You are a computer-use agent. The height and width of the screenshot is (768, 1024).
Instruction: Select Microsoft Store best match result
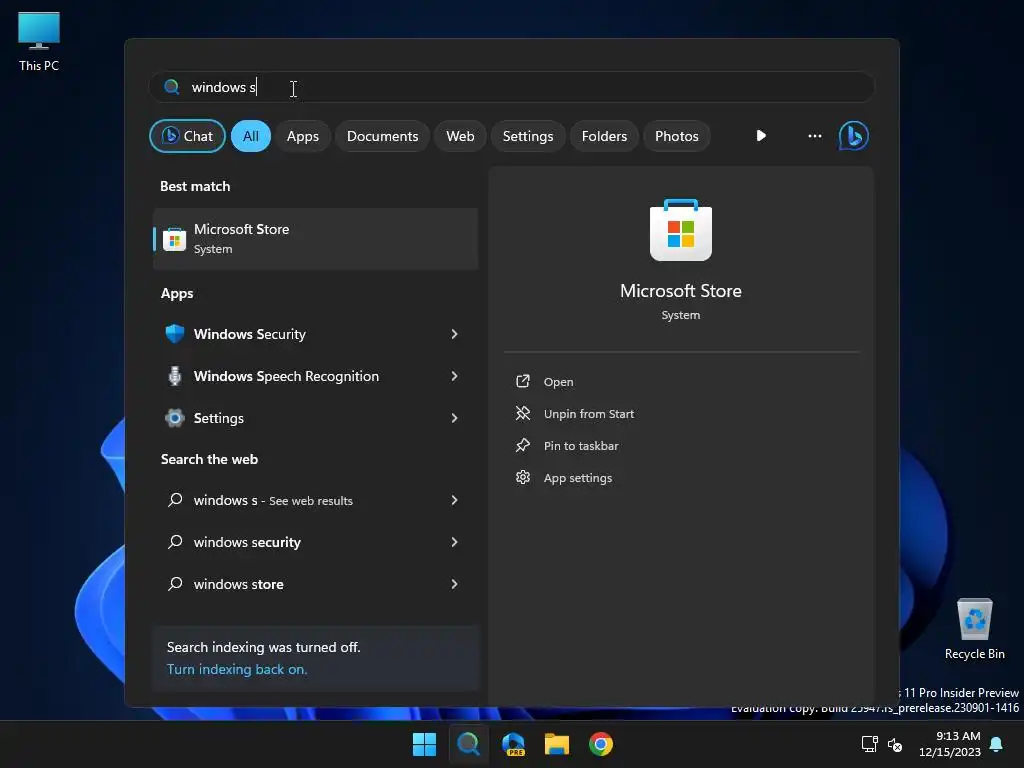(x=315, y=239)
